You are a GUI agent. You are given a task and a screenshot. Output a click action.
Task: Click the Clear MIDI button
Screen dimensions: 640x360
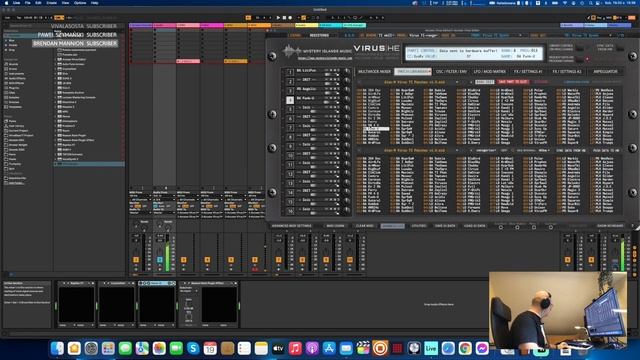tap(364, 226)
